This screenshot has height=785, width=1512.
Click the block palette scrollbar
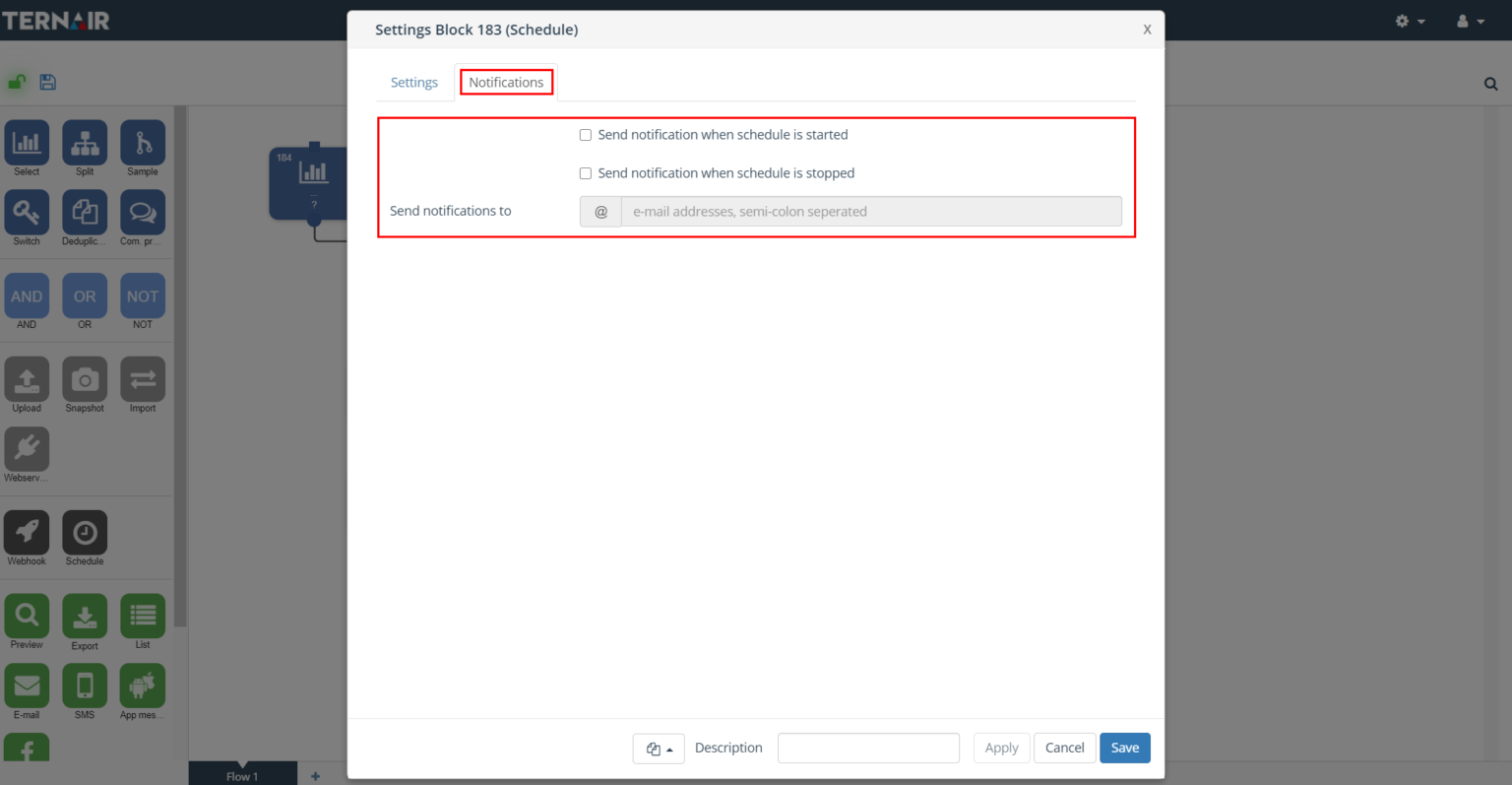click(x=180, y=366)
